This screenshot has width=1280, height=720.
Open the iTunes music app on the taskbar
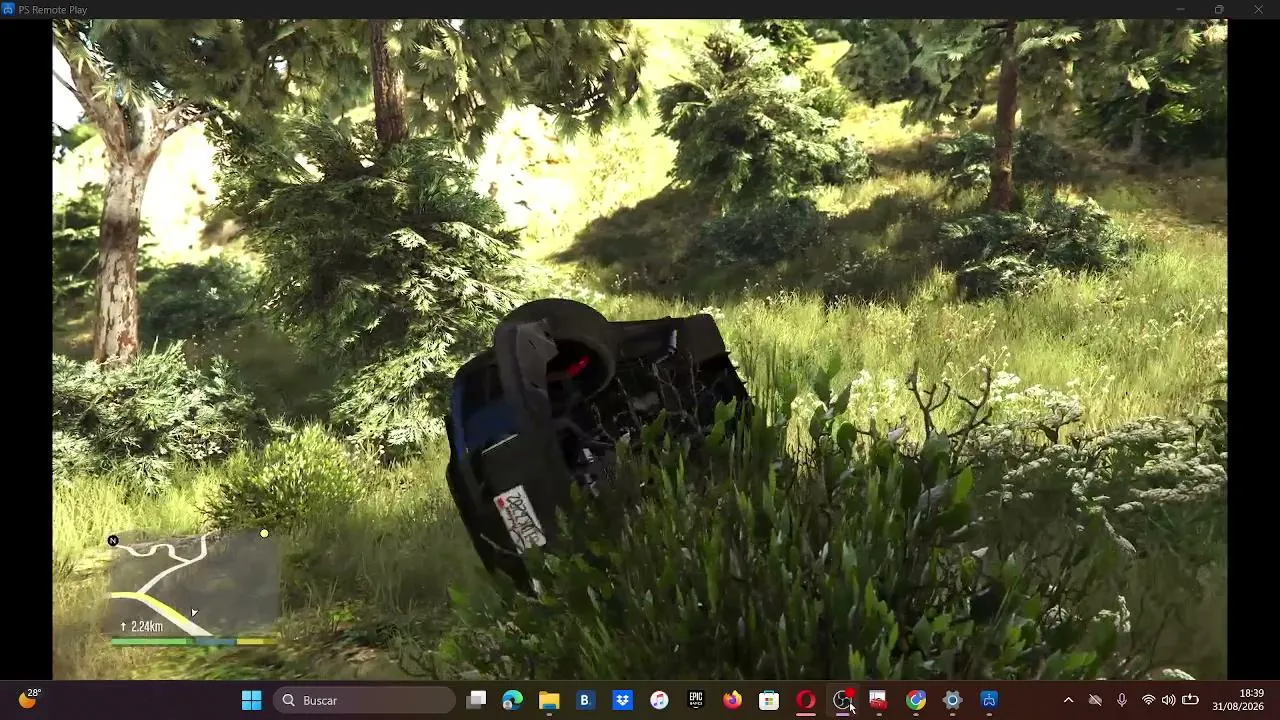(x=659, y=700)
